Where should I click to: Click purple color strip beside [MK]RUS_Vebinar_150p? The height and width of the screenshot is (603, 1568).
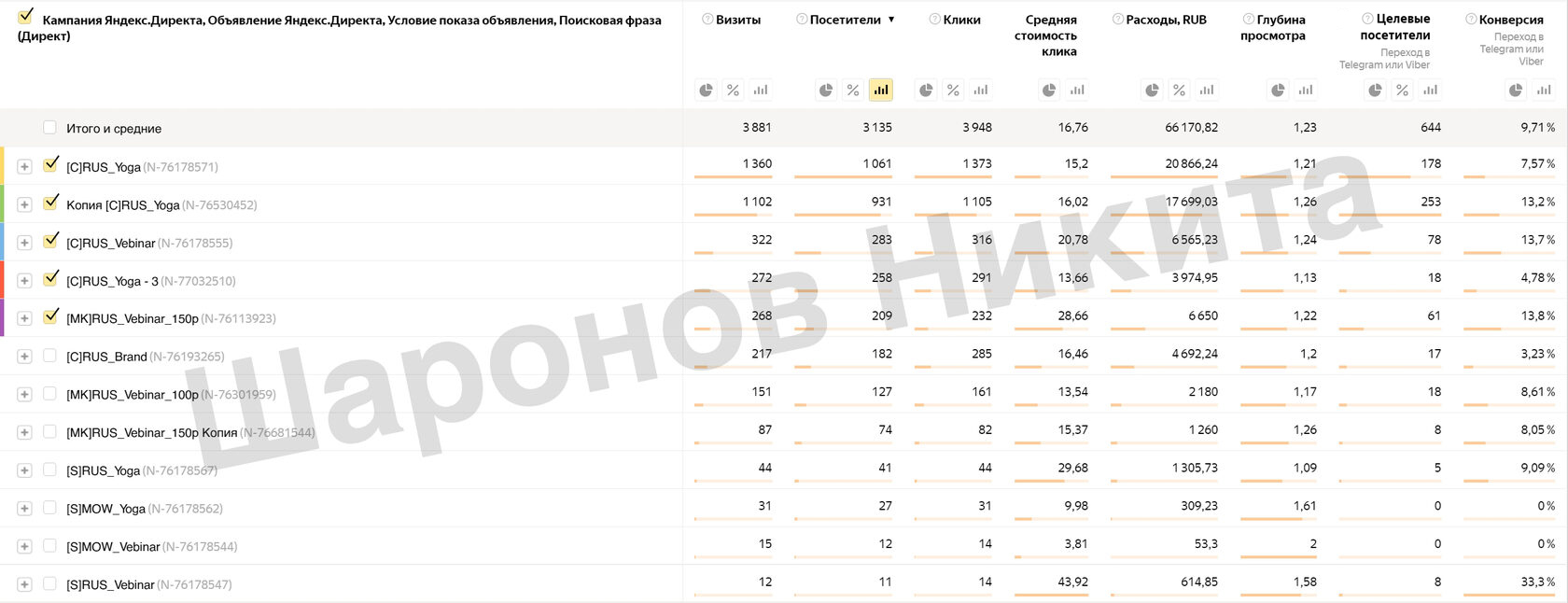pos(2,317)
